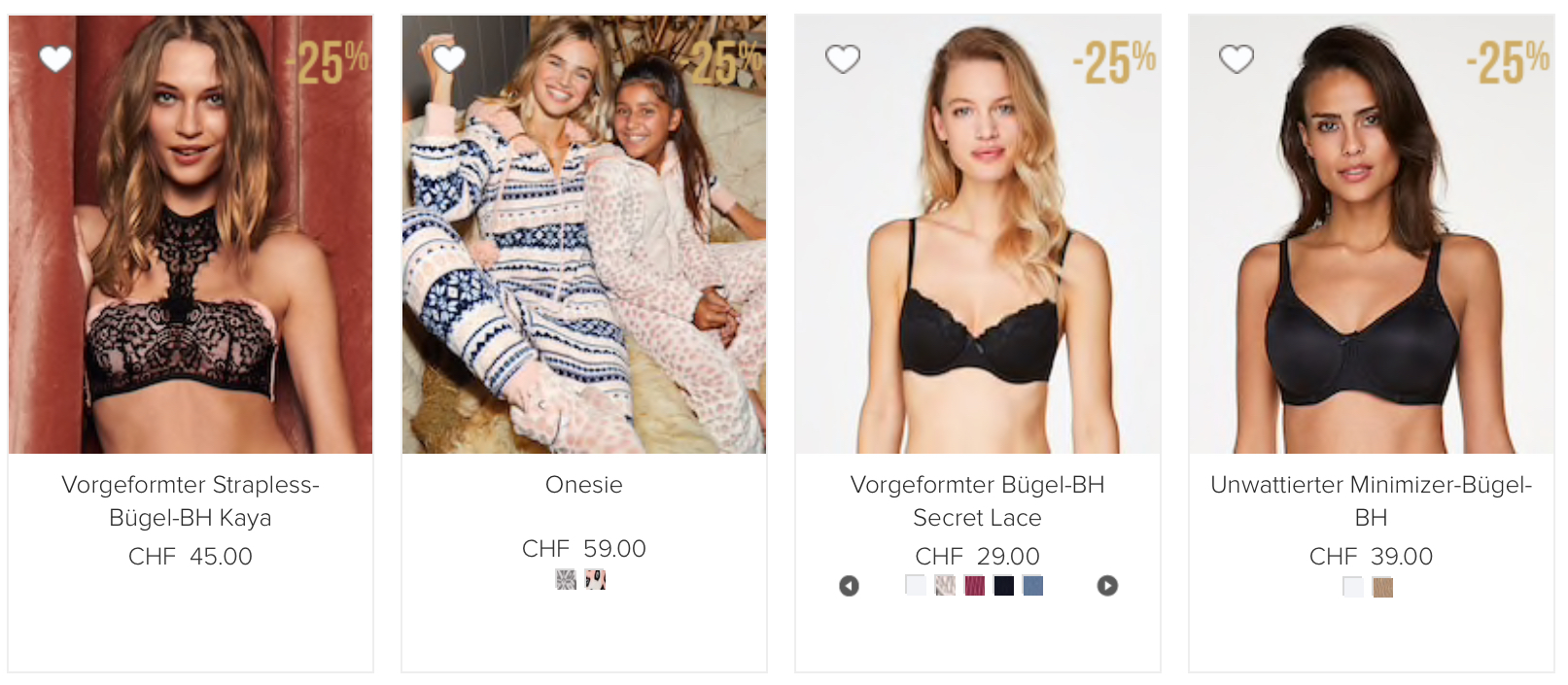
Task: Select the pink leopard Onesie swatch
Action: point(595,580)
